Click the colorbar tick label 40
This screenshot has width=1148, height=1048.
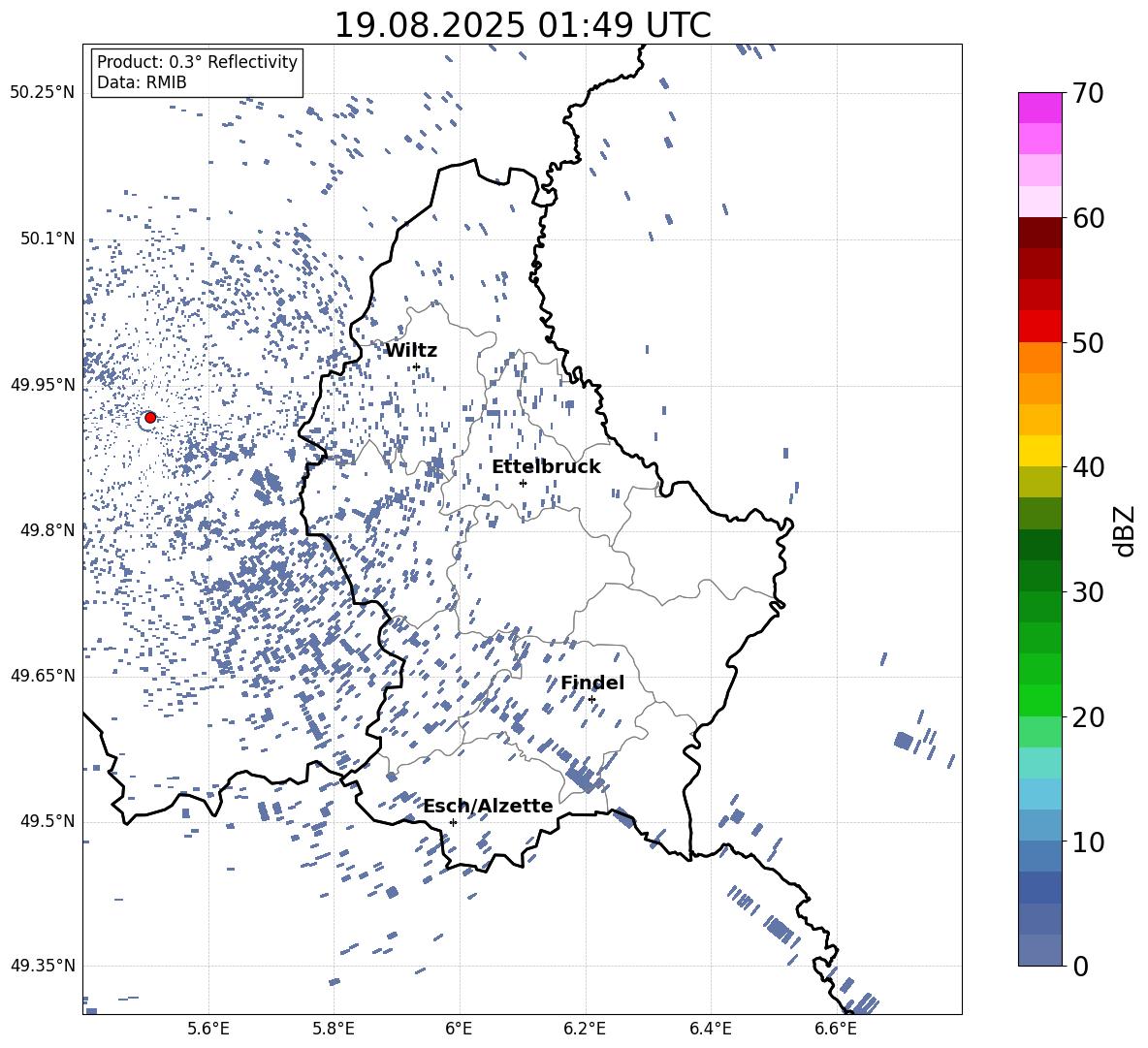[x=1088, y=467]
